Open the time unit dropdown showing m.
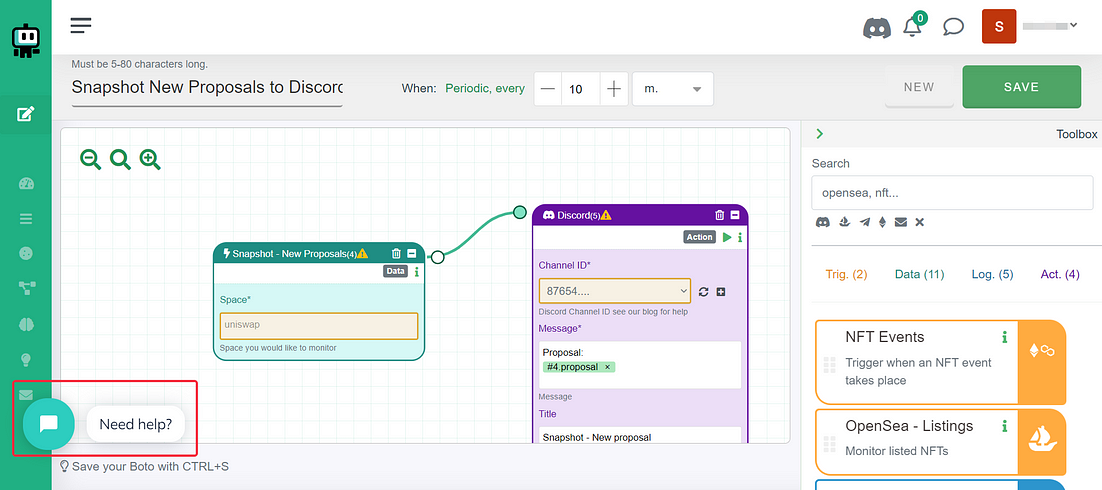 point(673,89)
